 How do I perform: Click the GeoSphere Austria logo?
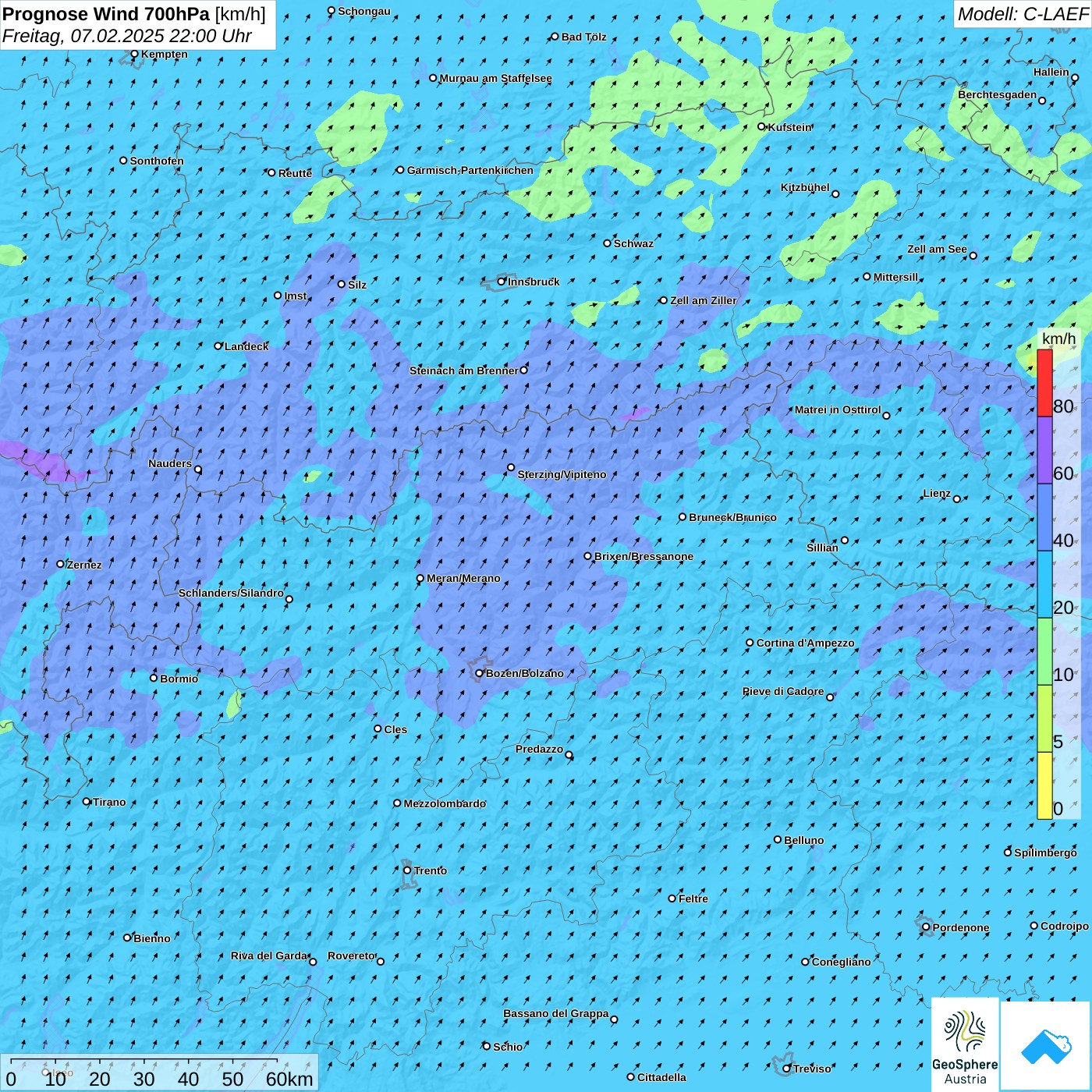click(x=965, y=1044)
